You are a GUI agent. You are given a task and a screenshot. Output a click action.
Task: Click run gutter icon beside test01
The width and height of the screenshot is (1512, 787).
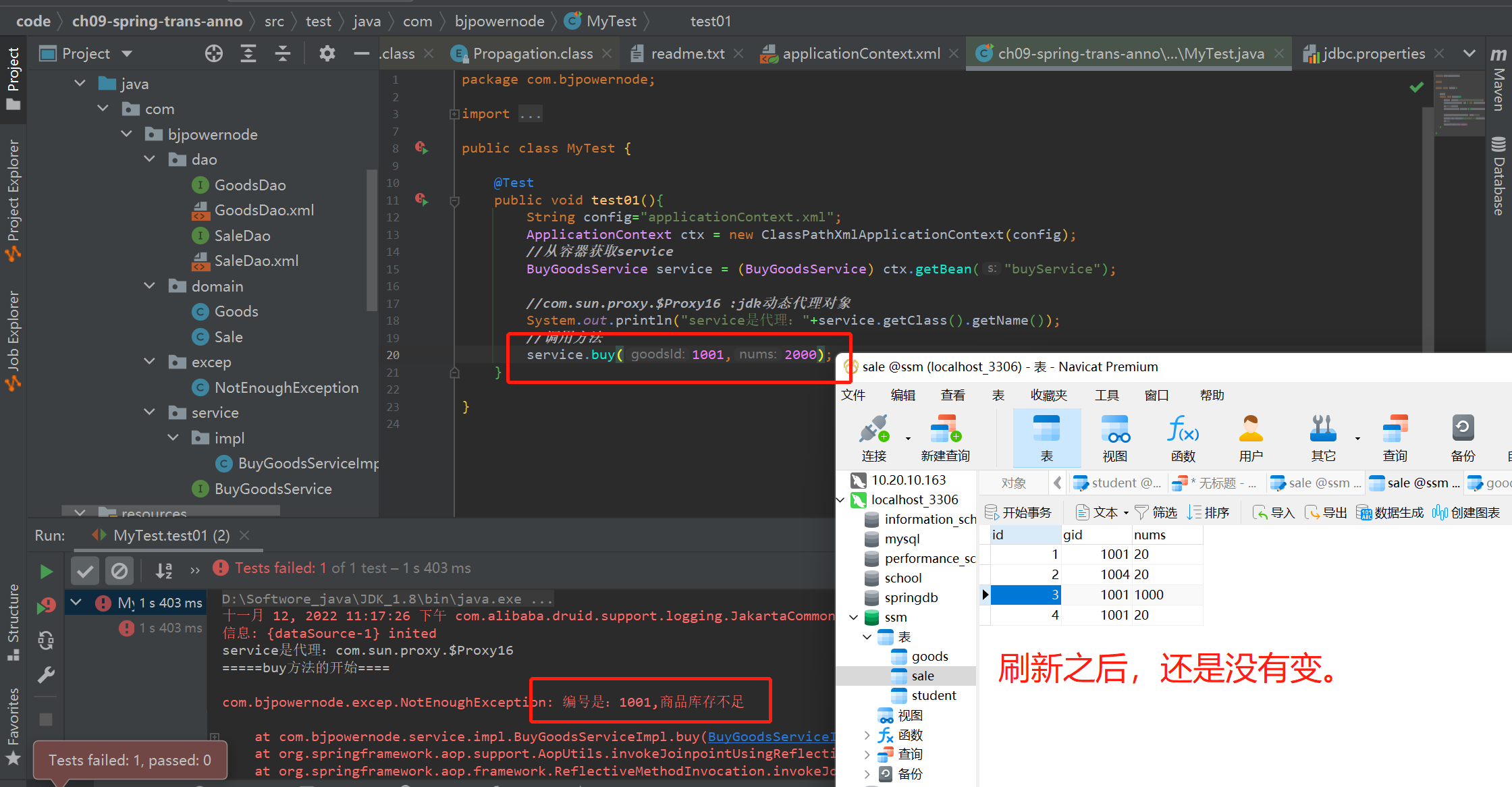422,199
